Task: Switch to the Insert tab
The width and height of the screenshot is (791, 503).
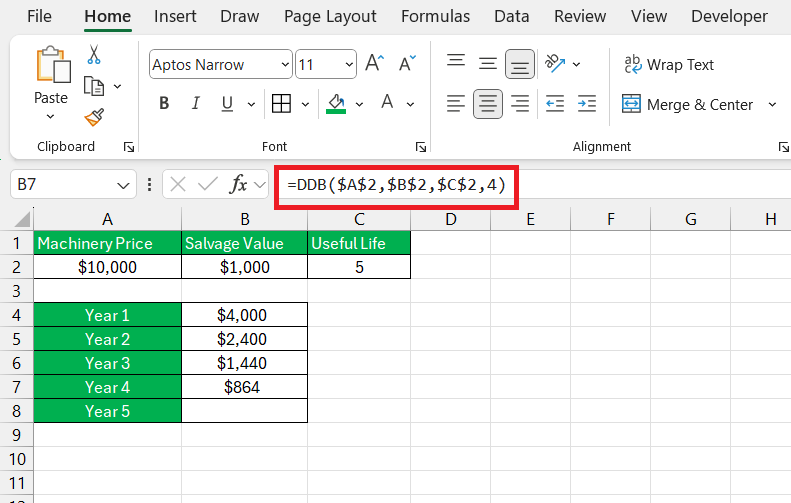Action: (175, 16)
